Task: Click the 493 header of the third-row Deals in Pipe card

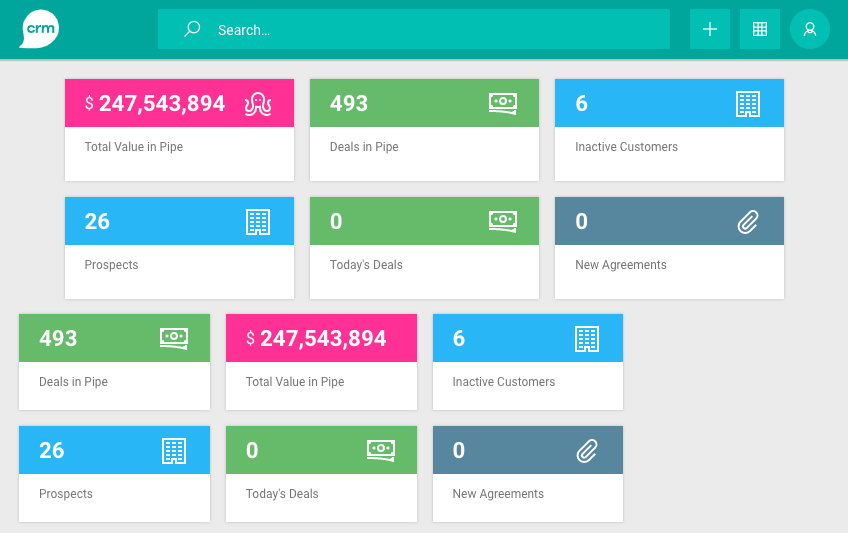Action: pos(58,339)
